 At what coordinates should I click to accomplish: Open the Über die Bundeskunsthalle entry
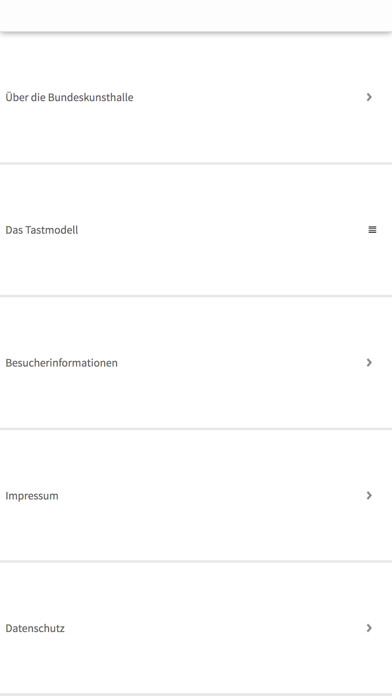[x=196, y=97]
